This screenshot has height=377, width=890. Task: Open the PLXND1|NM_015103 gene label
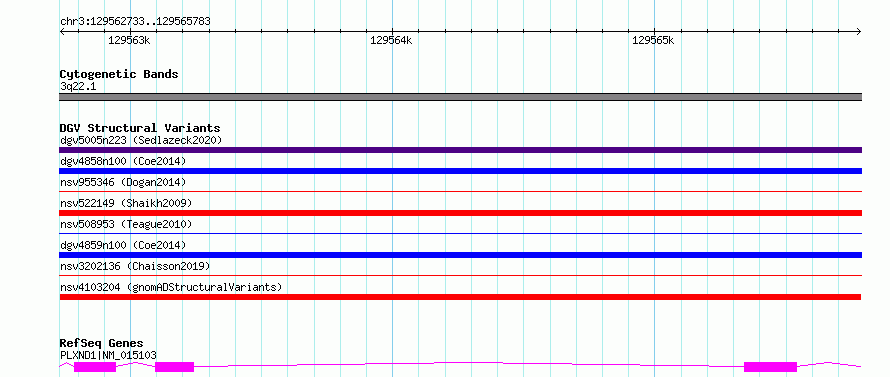click(108, 355)
